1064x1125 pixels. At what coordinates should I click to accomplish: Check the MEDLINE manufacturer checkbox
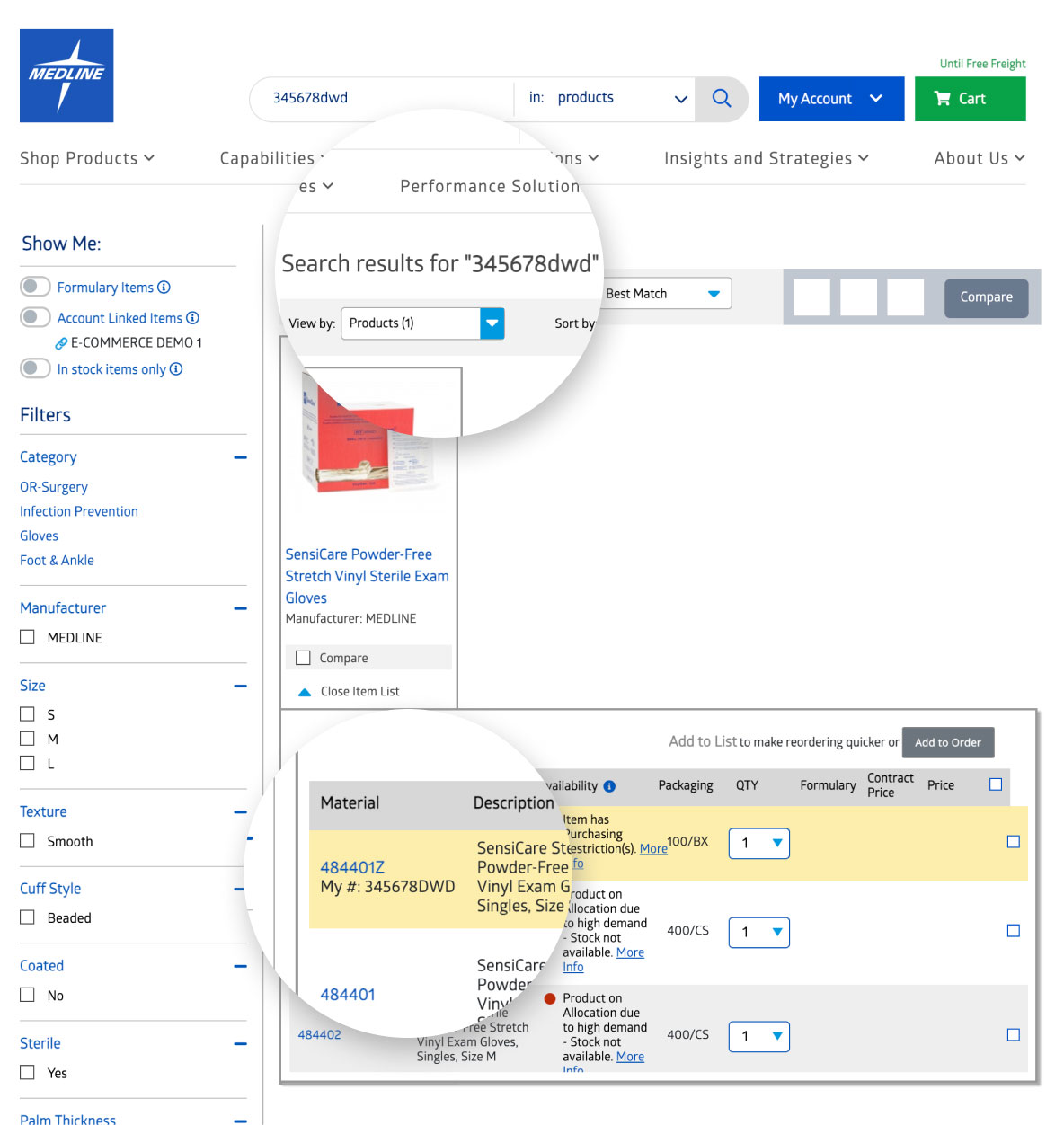click(x=28, y=637)
